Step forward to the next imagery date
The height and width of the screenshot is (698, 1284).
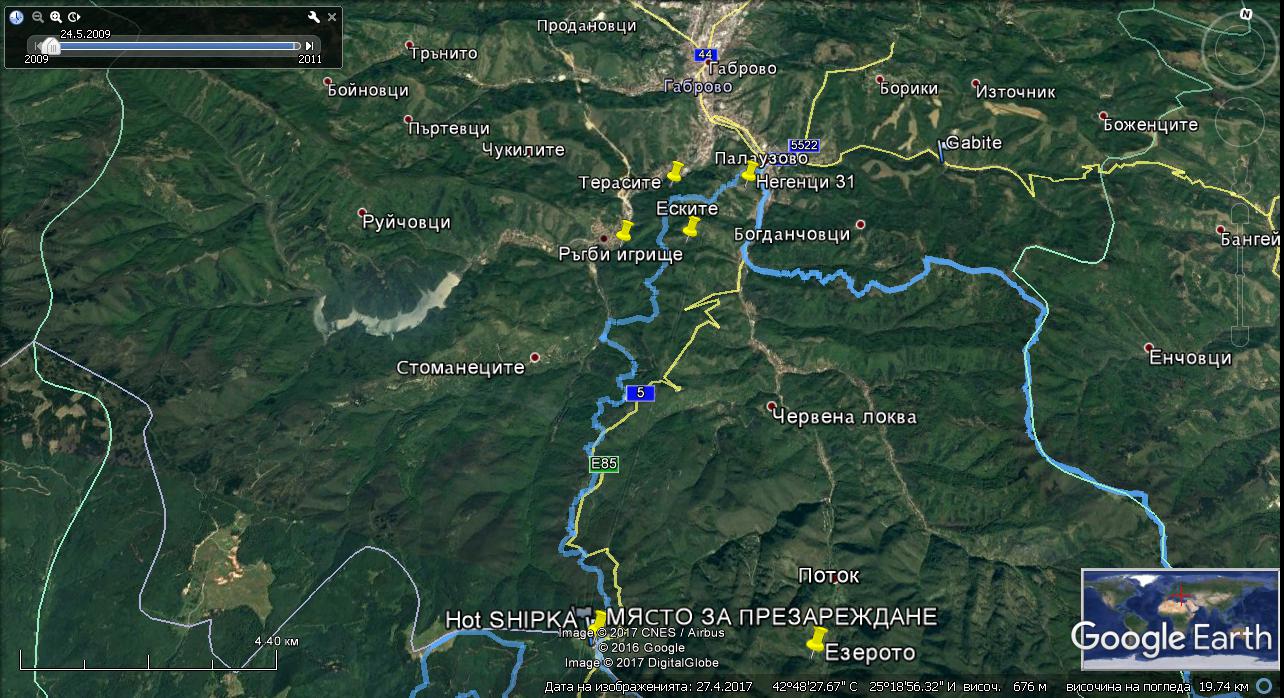coord(310,45)
